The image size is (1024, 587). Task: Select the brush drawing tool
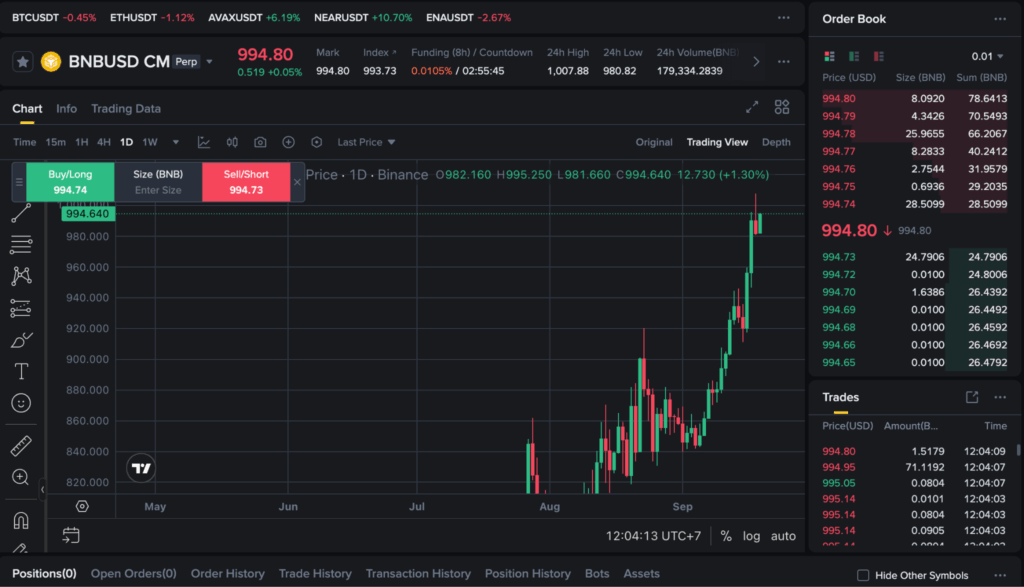[21, 340]
